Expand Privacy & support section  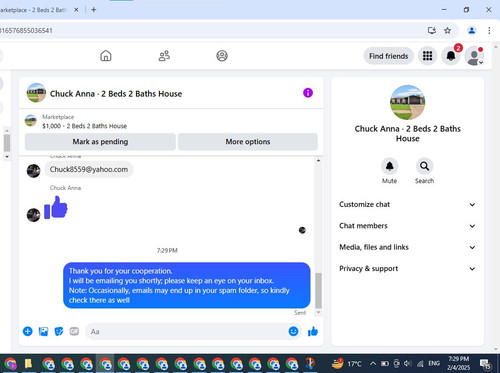click(407, 268)
